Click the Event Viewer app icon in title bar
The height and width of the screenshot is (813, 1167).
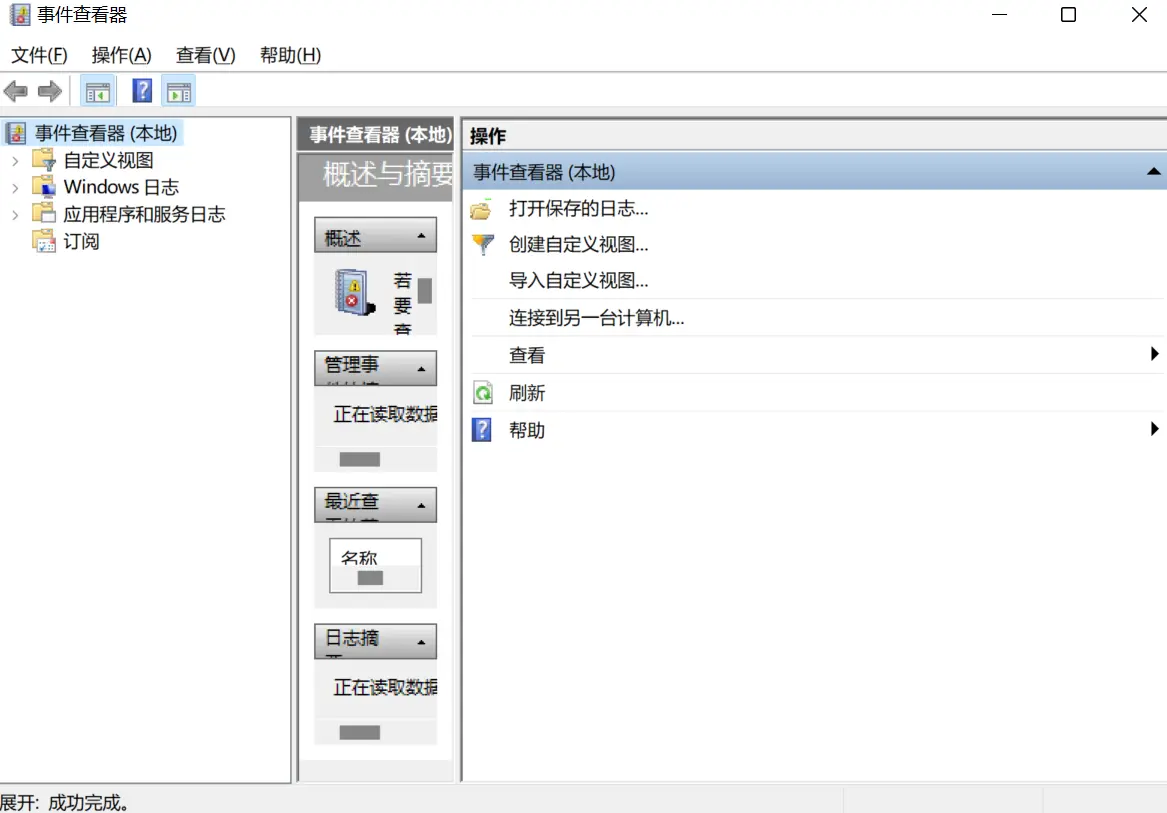(x=19, y=15)
